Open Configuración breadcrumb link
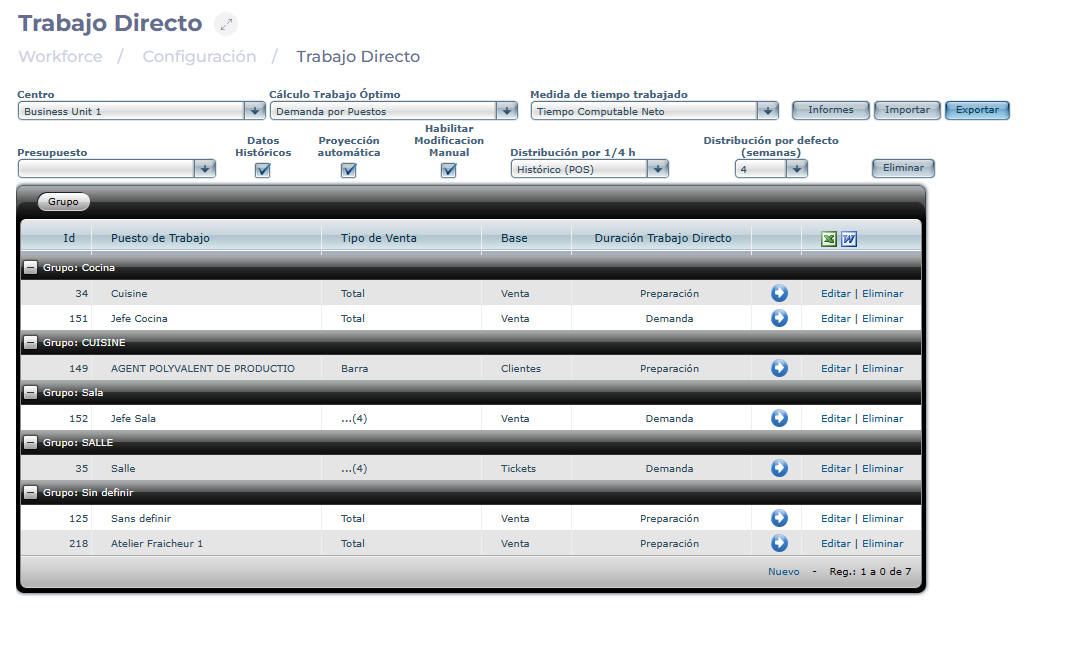The width and height of the screenshot is (1092, 660). click(x=199, y=57)
